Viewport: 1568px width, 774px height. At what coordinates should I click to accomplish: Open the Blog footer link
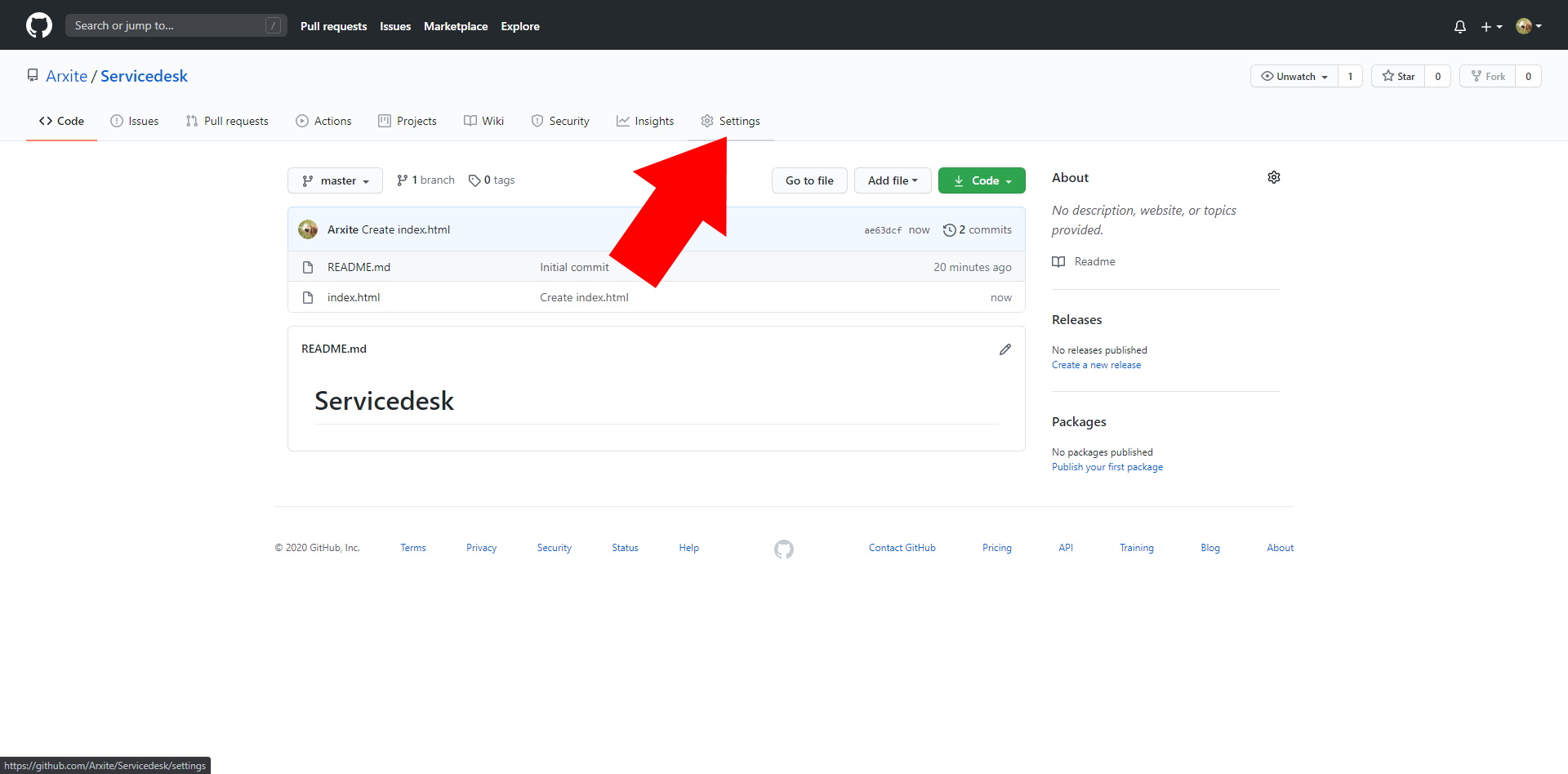point(1210,548)
